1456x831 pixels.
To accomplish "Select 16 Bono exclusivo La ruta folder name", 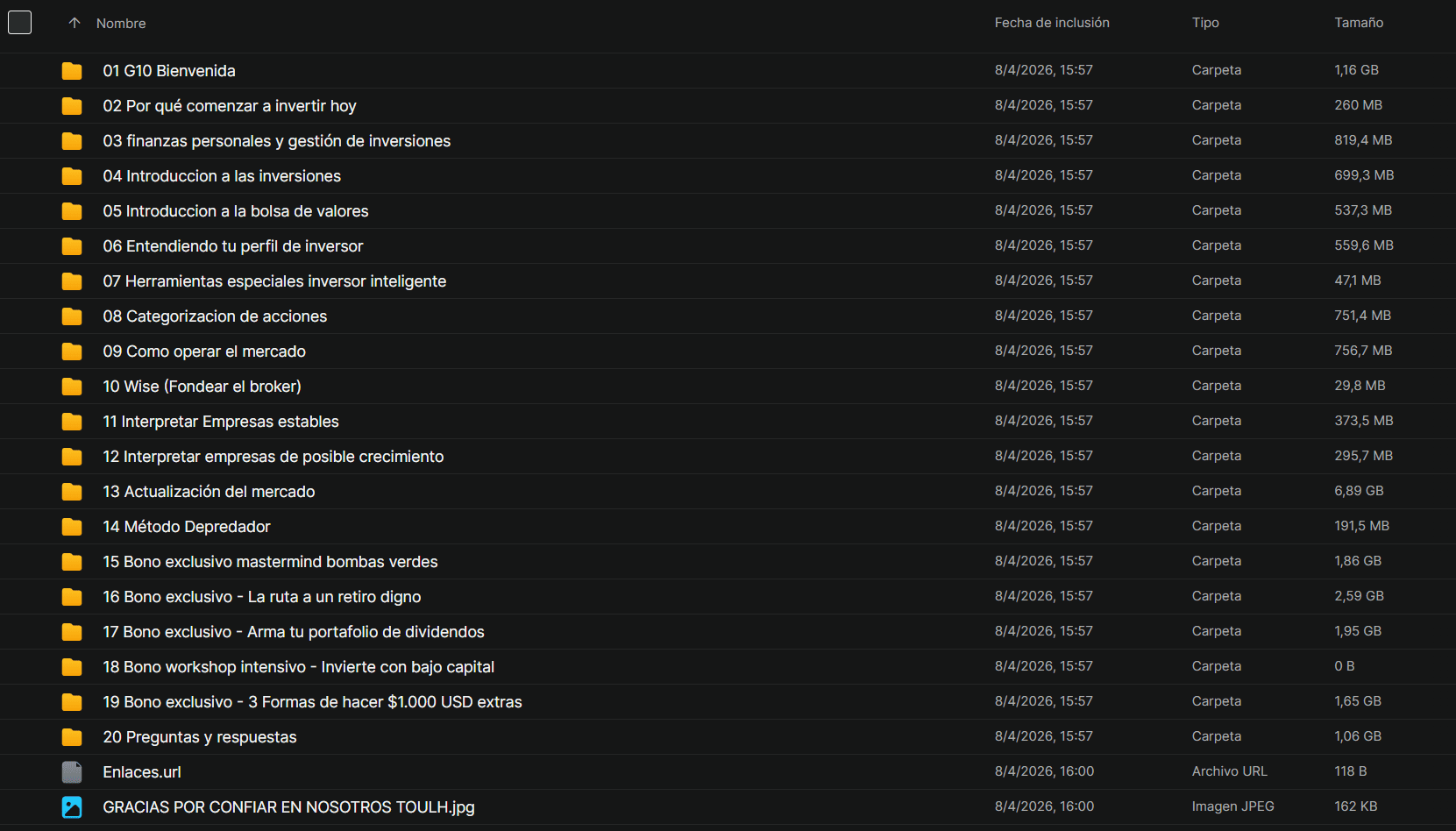I will pyautogui.click(x=261, y=597).
